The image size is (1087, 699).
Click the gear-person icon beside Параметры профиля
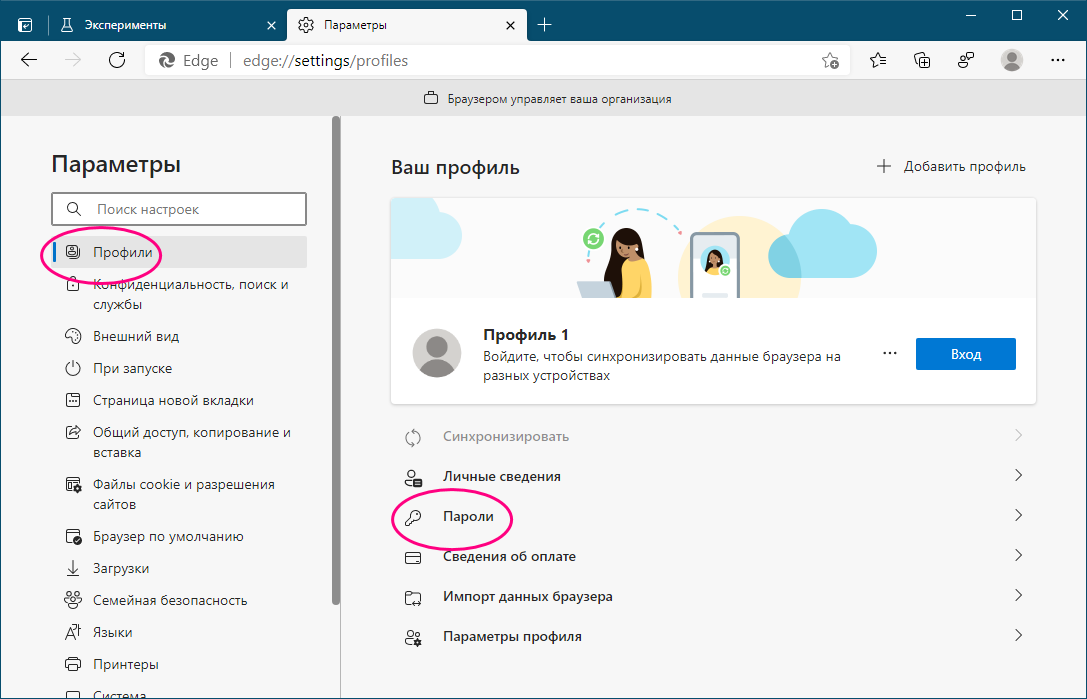[413, 637]
